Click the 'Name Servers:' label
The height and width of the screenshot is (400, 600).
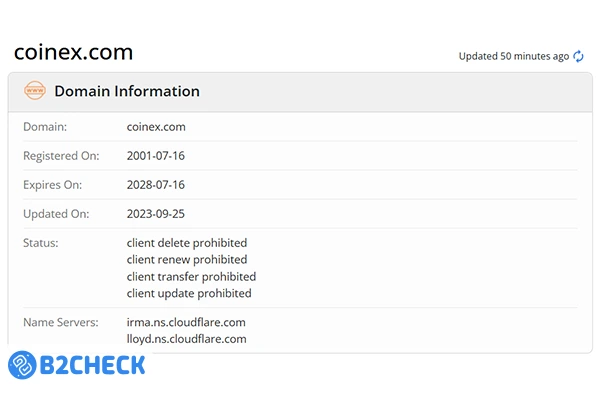61,323
